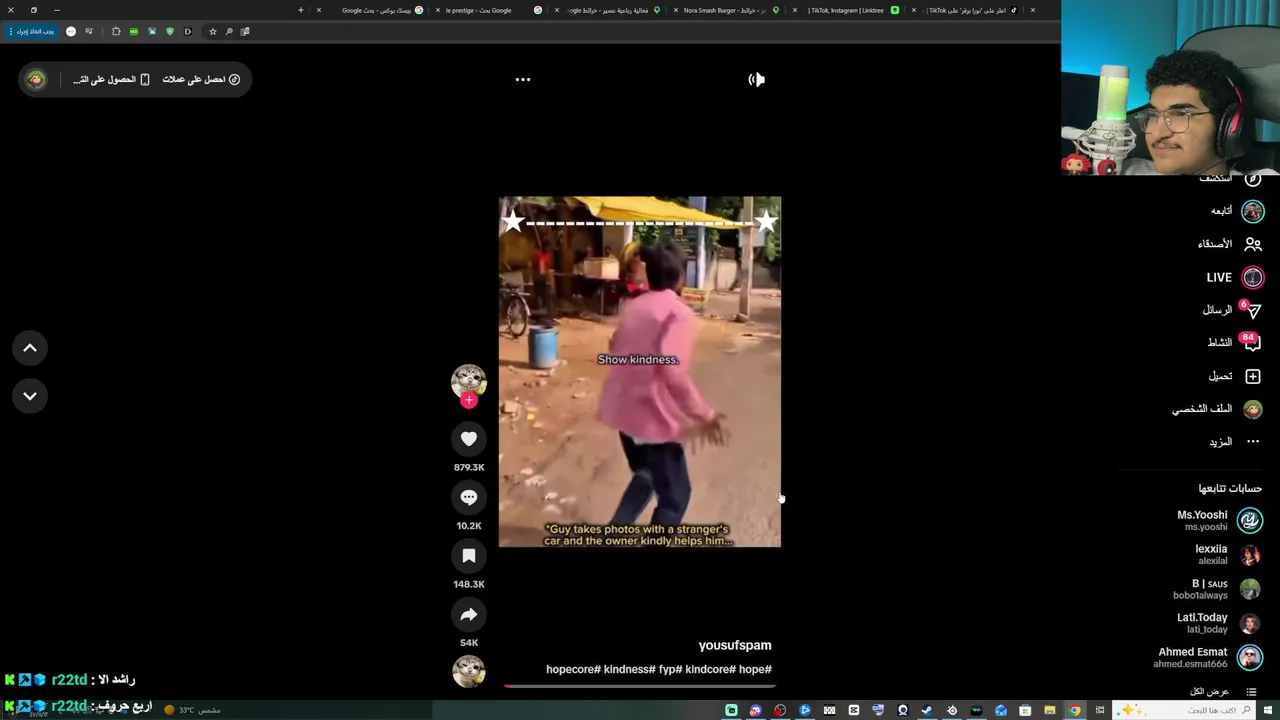Screen dimensions: 1280x720
Task: Open the Windows Start button
Action: click(x=1268, y=710)
